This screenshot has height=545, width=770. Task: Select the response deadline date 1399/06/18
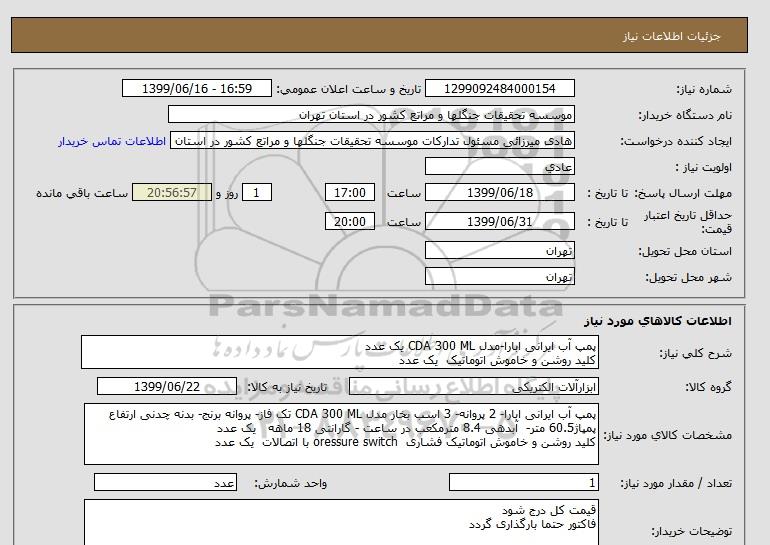pos(499,192)
